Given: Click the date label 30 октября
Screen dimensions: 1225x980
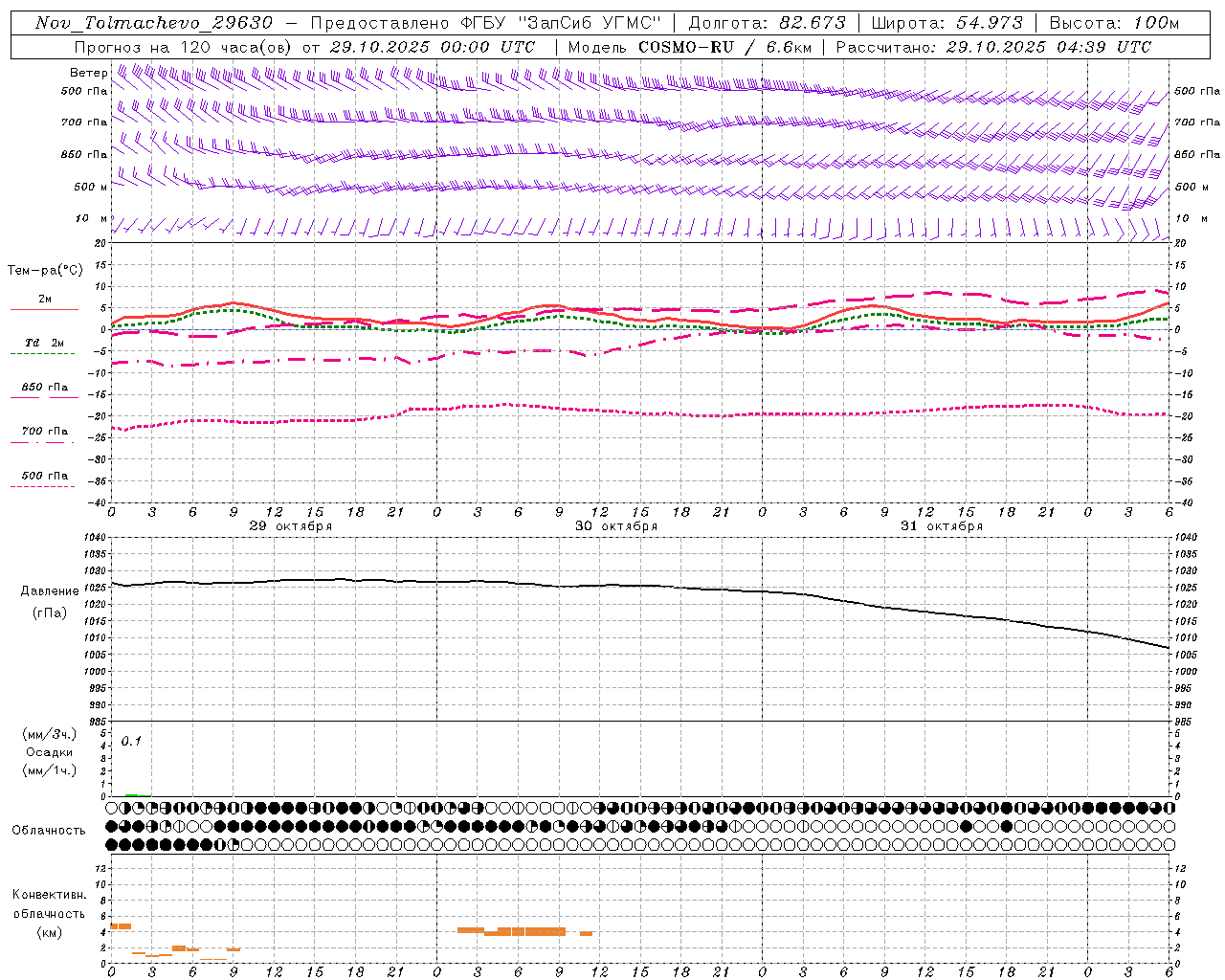Looking at the screenshot, I should pos(616,526).
